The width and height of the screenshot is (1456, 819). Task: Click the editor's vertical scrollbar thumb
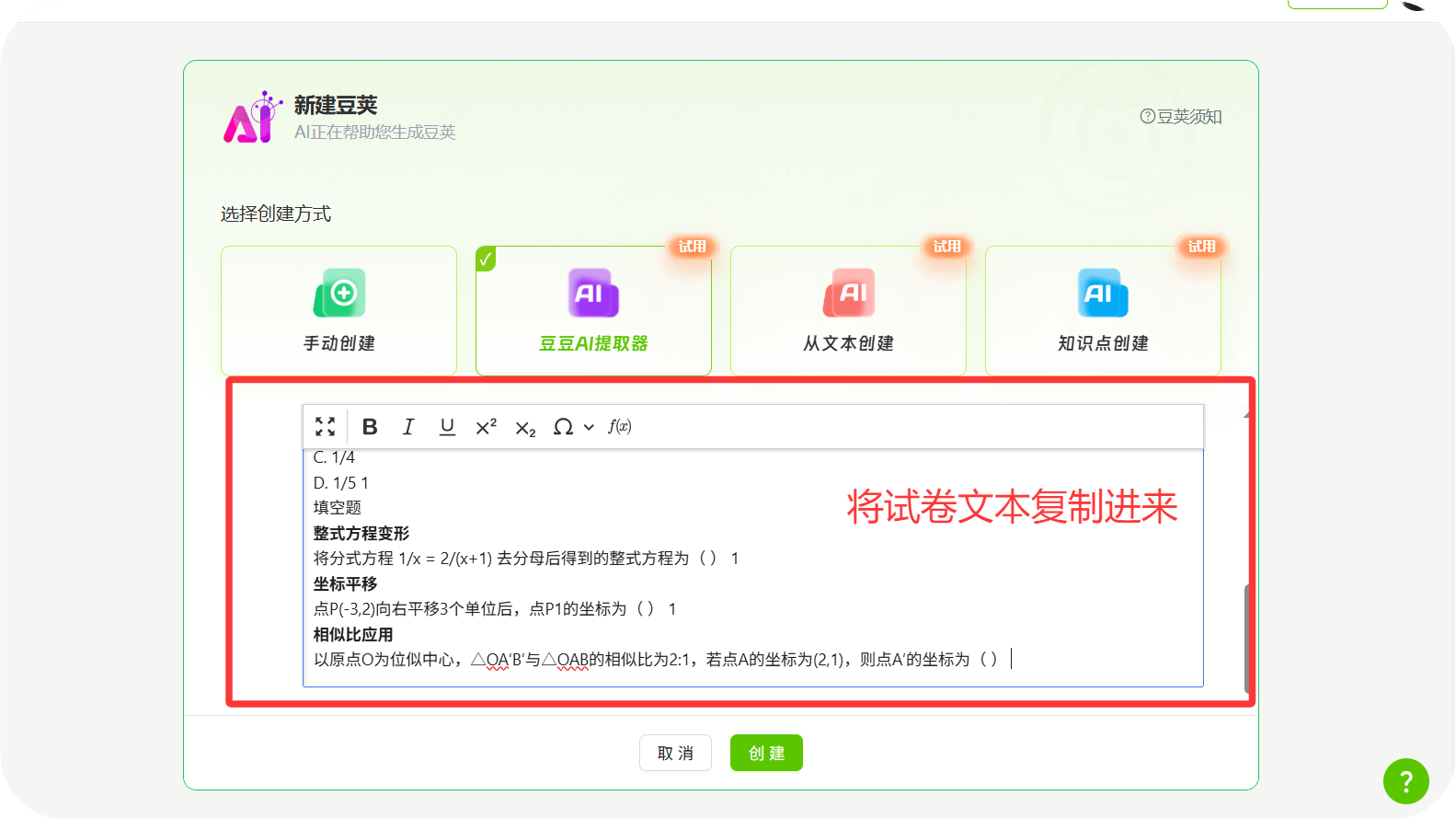pos(1247,638)
